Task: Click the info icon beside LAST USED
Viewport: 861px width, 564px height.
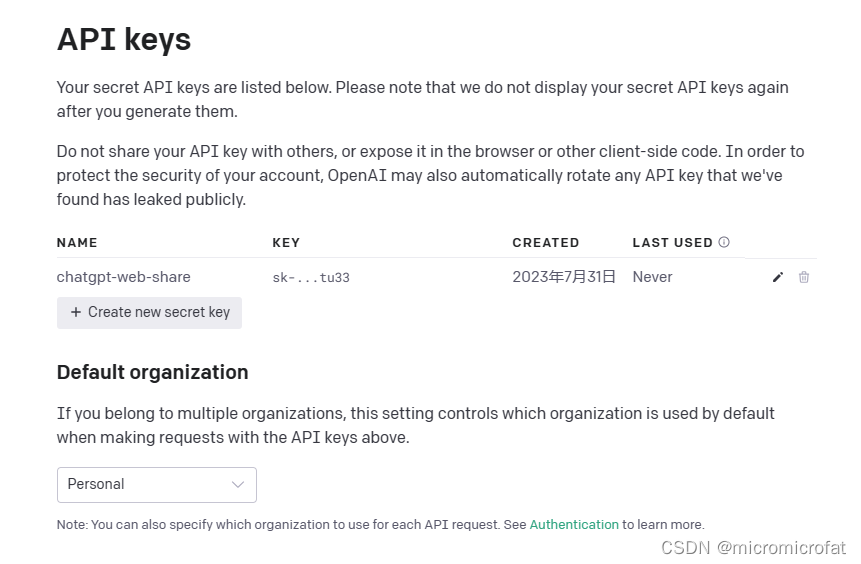Action: [x=724, y=242]
